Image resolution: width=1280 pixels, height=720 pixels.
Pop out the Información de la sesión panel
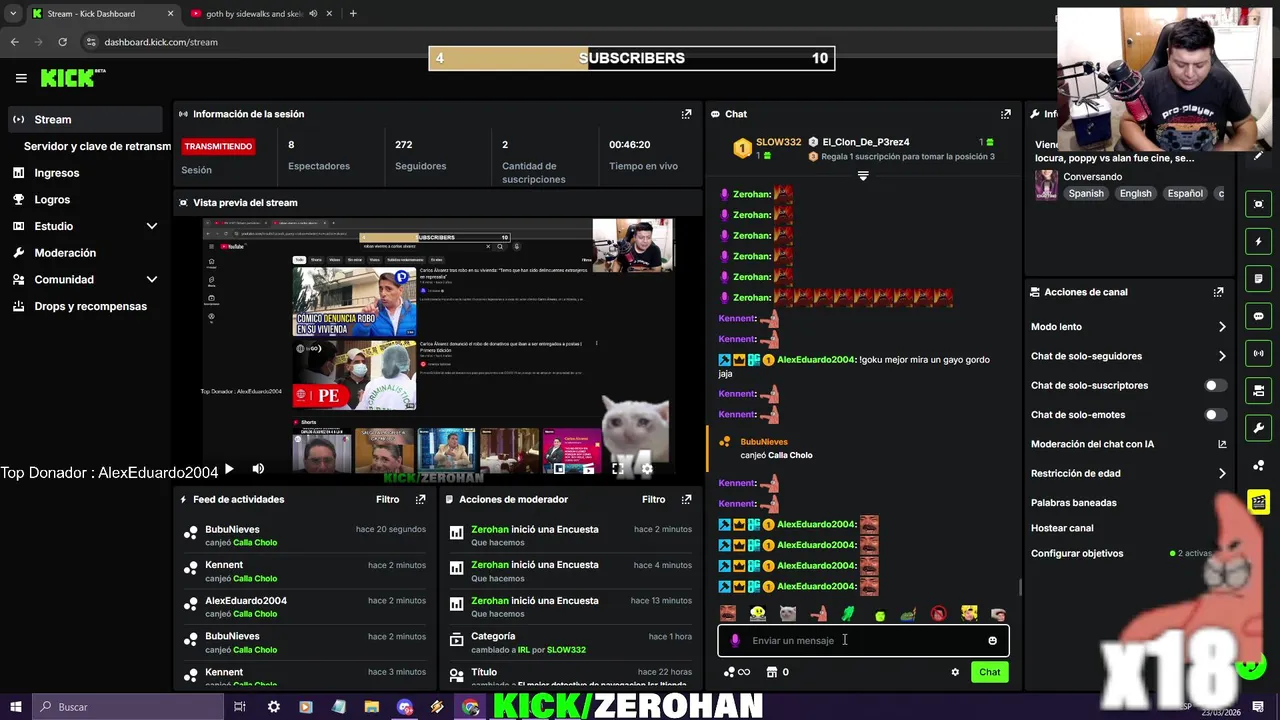coord(686,114)
